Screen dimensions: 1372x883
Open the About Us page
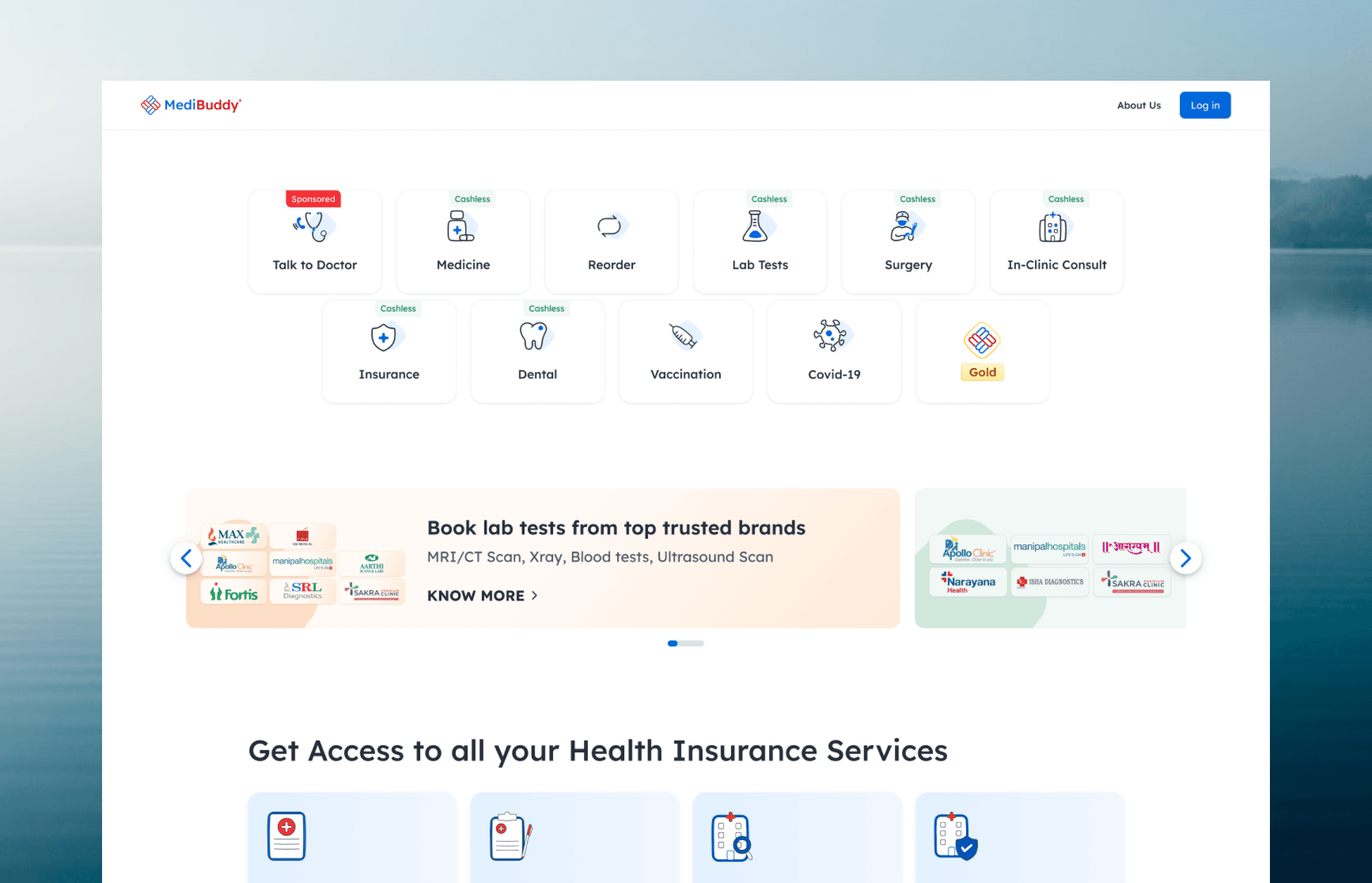coord(1138,105)
